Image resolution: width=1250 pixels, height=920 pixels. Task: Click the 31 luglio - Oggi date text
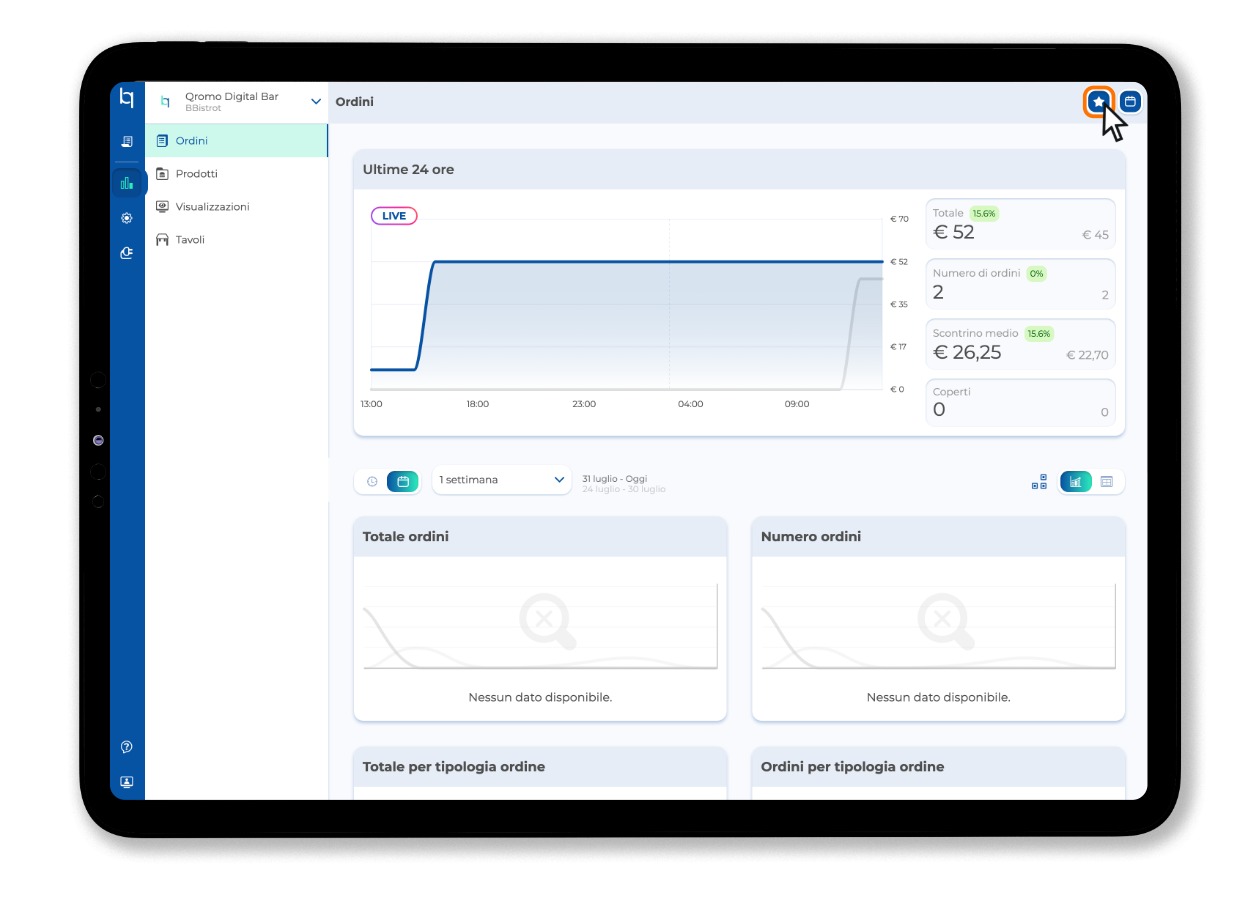click(615, 479)
